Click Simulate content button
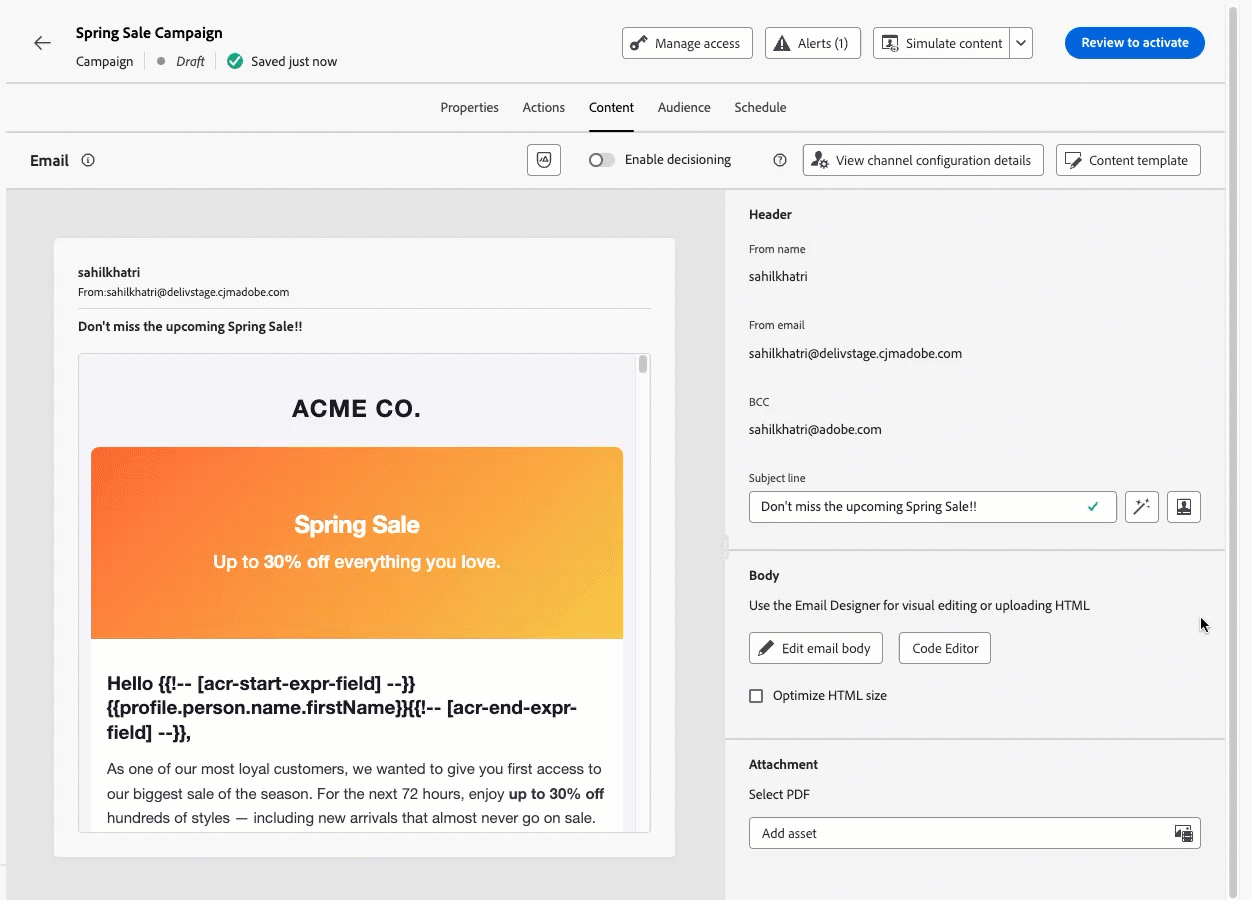1252x900 pixels. (x=941, y=43)
